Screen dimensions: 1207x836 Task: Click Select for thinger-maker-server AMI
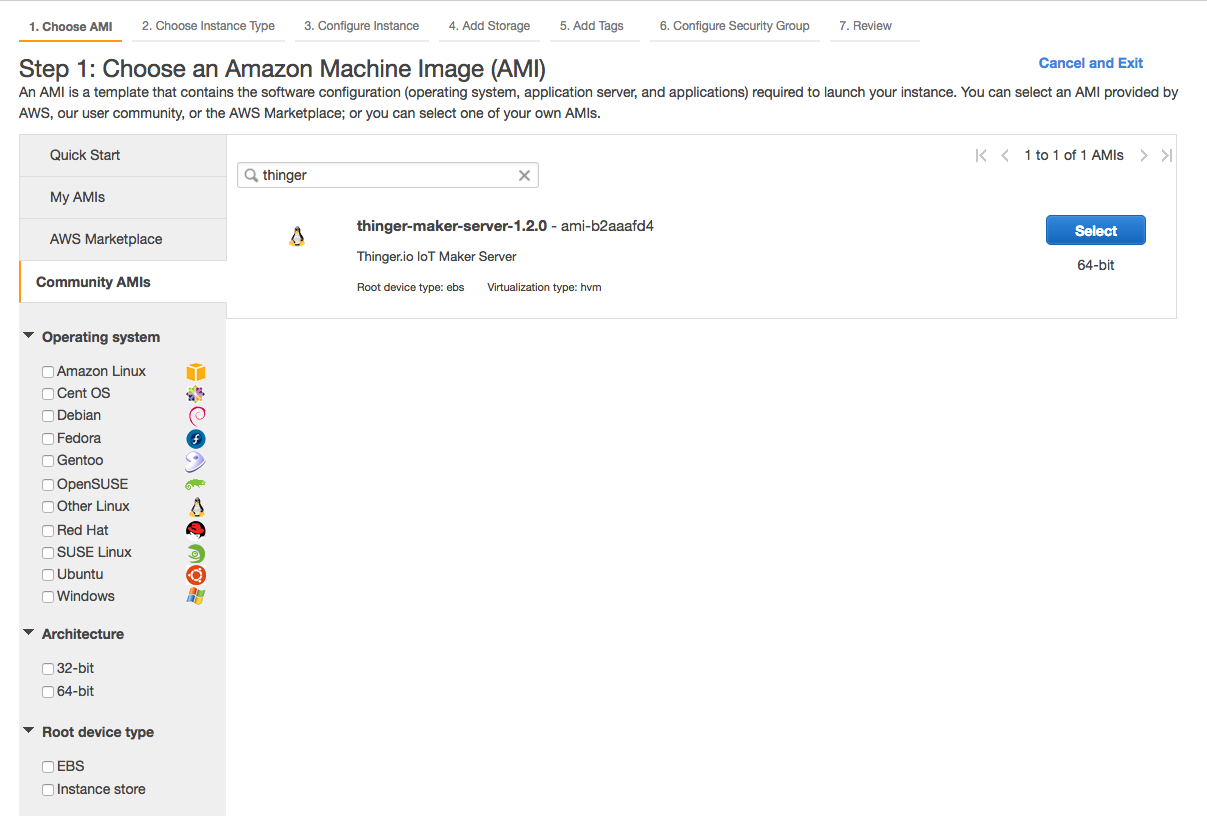point(1096,231)
